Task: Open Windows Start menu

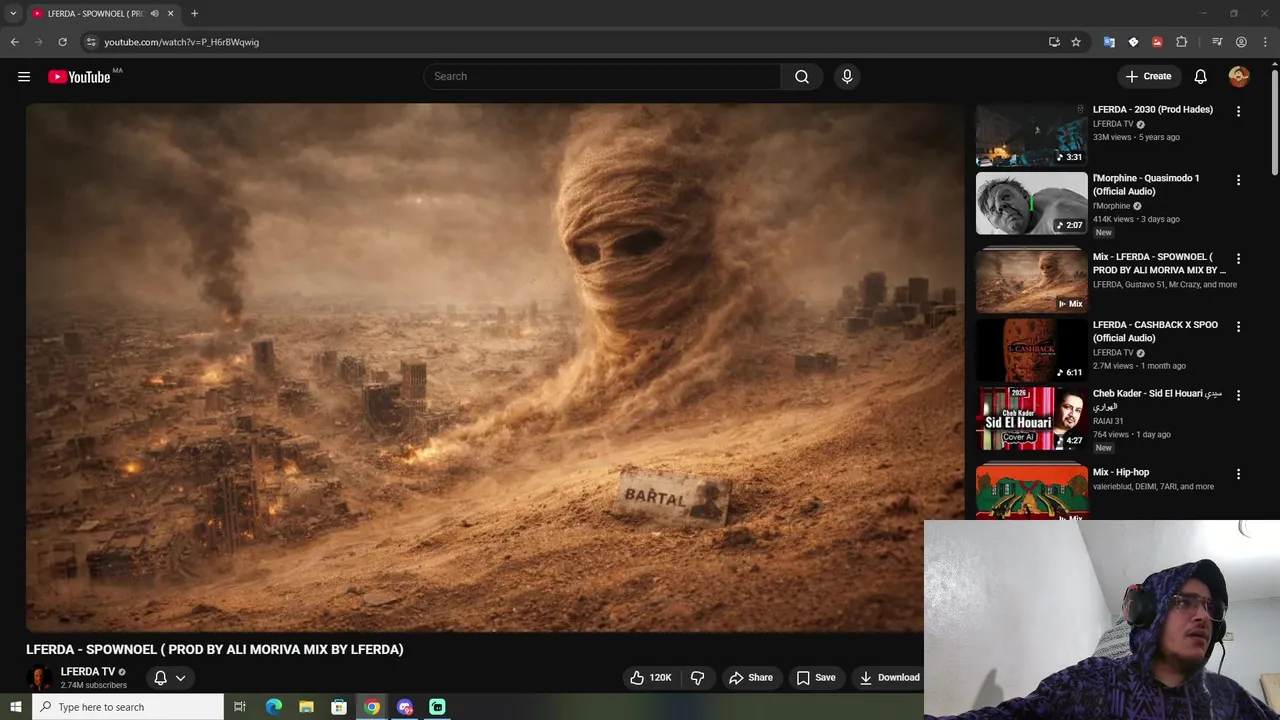Action: tap(15, 707)
